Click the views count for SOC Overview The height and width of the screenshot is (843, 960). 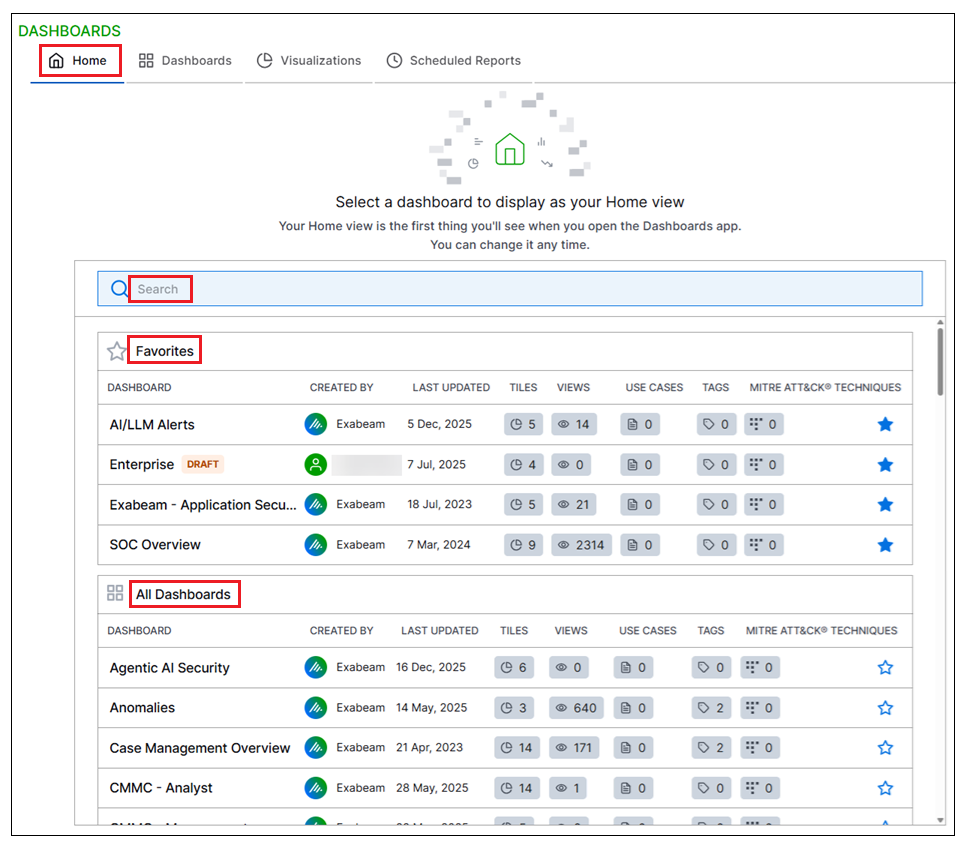tap(580, 545)
